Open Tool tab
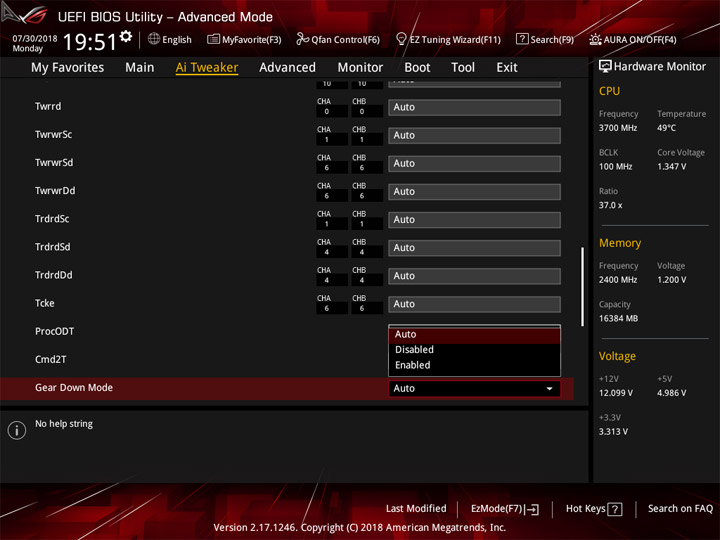 tap(463, 68)
